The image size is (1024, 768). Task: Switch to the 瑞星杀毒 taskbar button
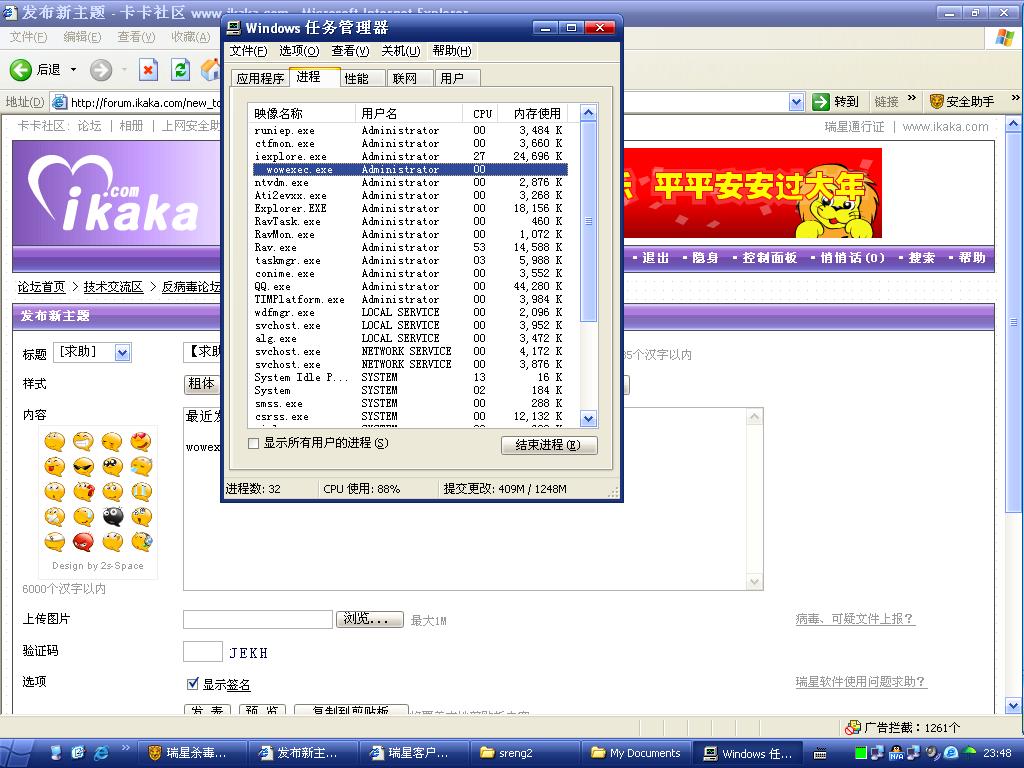192,753
